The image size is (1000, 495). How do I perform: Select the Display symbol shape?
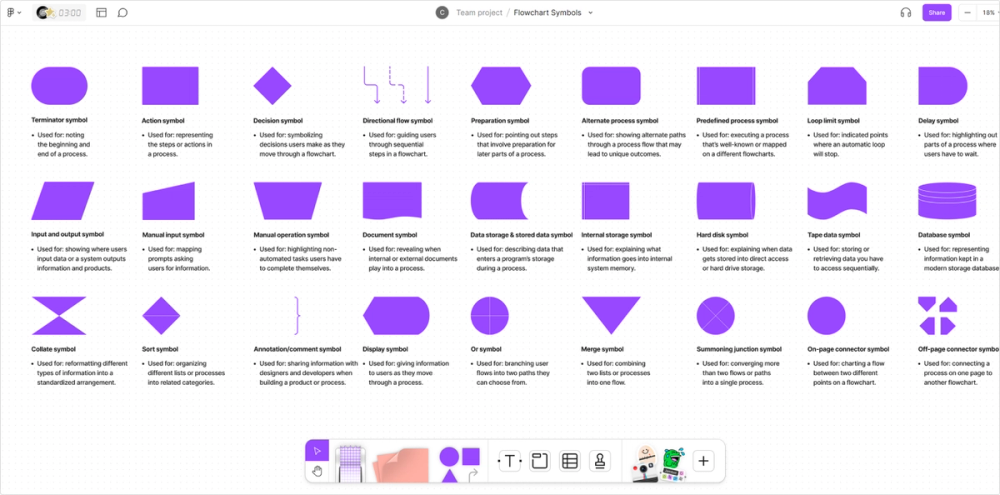[396, 315]
